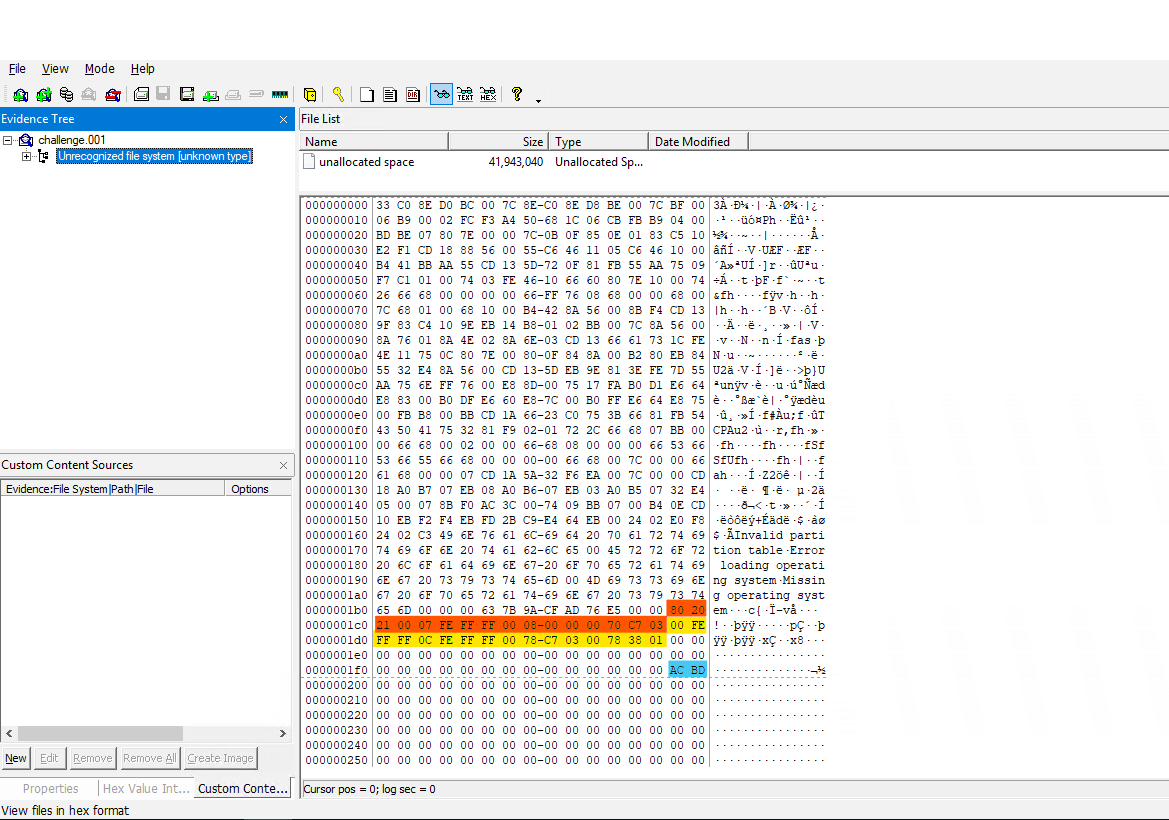This screenshot has height=820, width=1169.
Task: Click the Custom Content Sources horizontal scrollbar
Action: point(92,733)
